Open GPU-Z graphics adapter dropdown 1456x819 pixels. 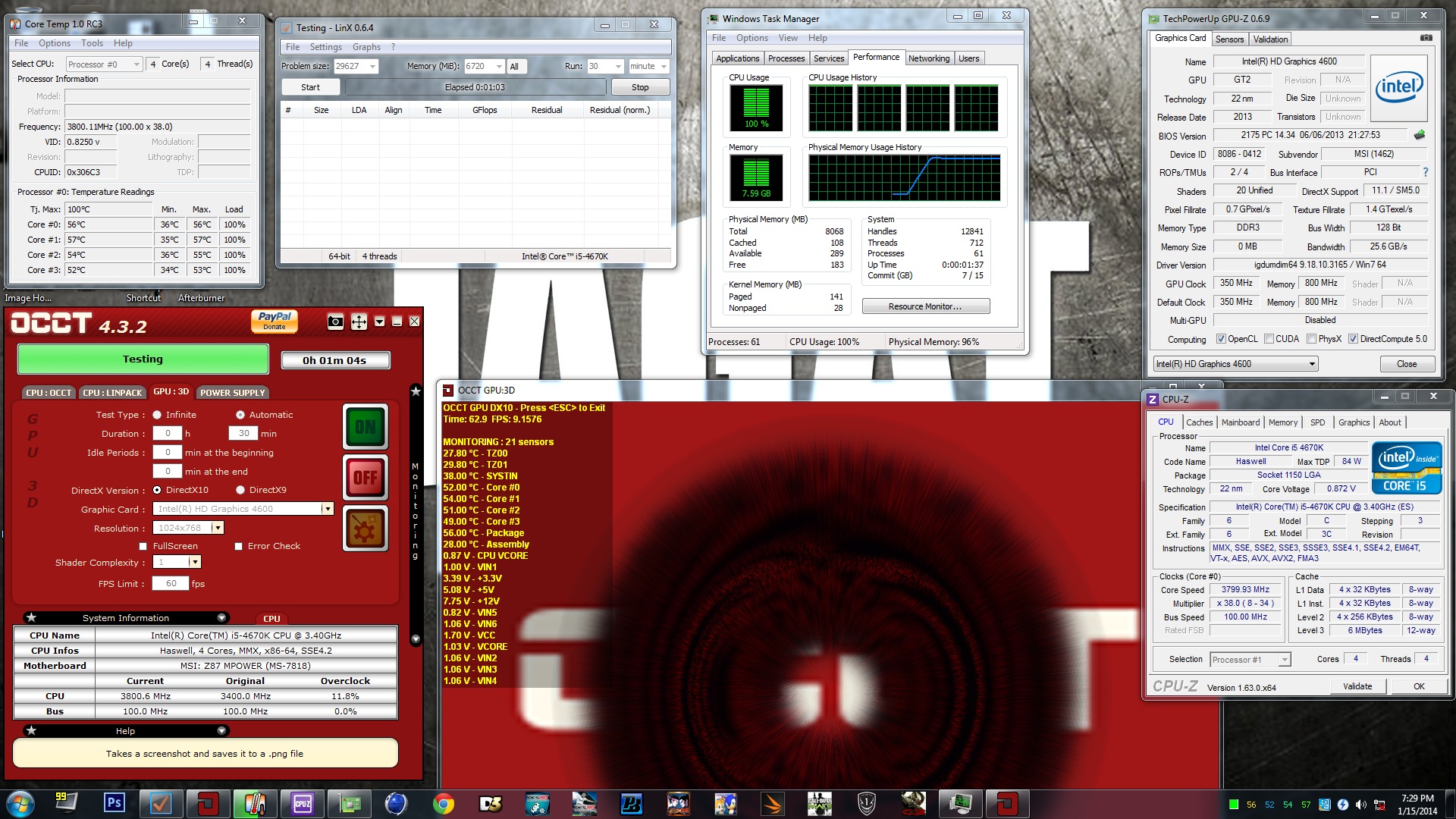point(1236,364)
